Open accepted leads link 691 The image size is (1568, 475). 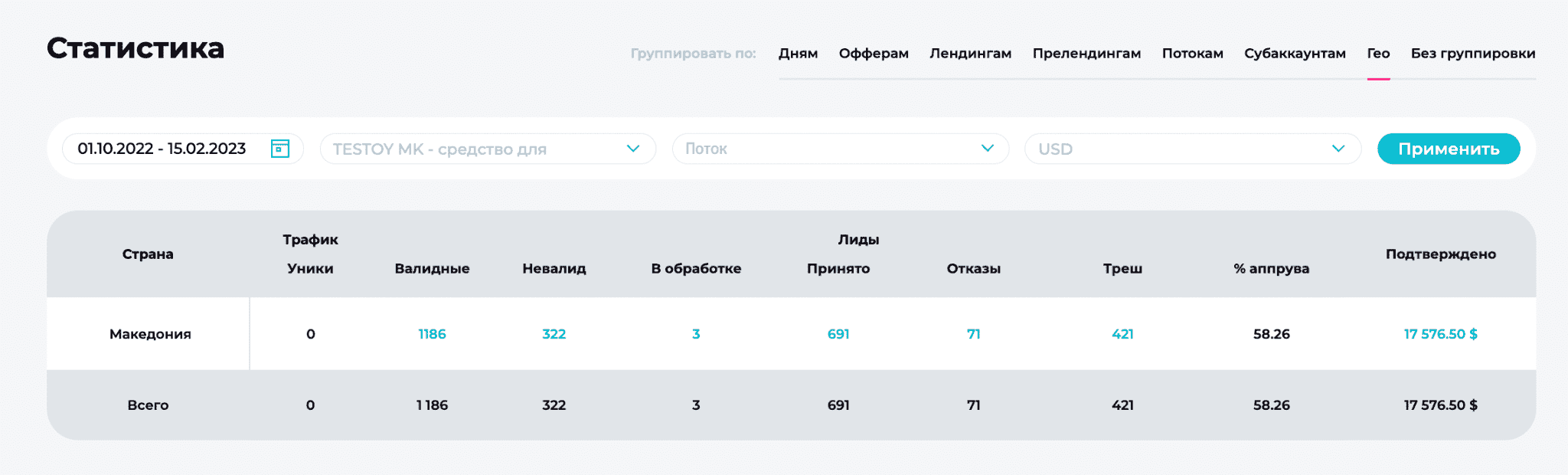click(838, 334)
